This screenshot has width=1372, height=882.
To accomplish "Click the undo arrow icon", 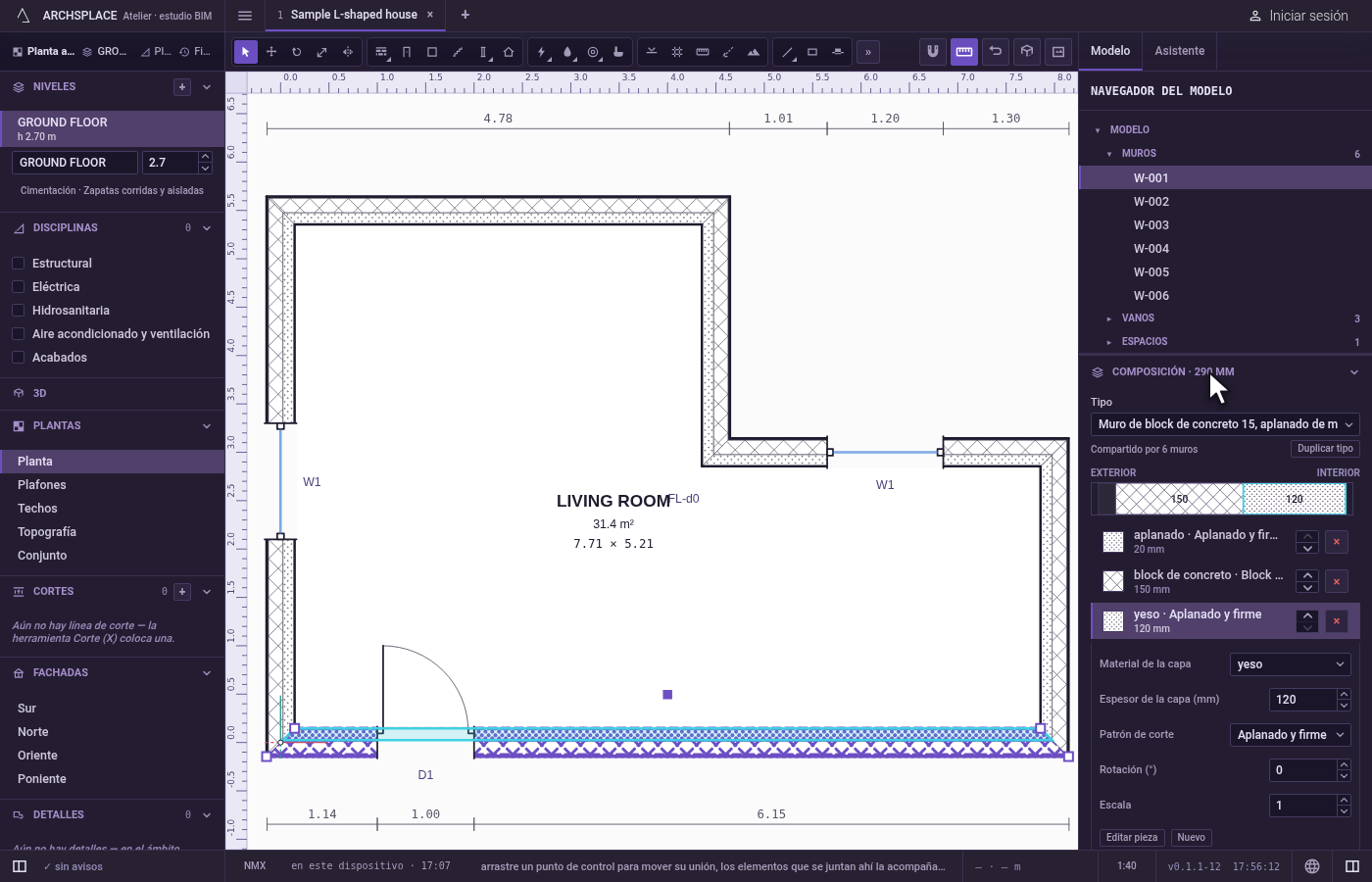I will coord(996,51).
